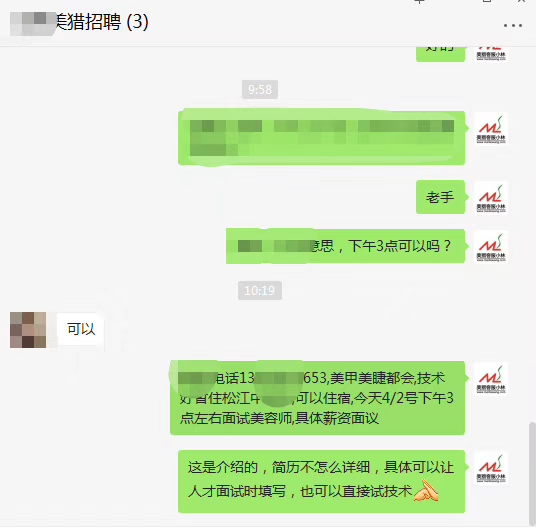Click the 简历不怎么详细 message bubble
Viewport: 536px width, 528px height.
[x=321, y=481]
